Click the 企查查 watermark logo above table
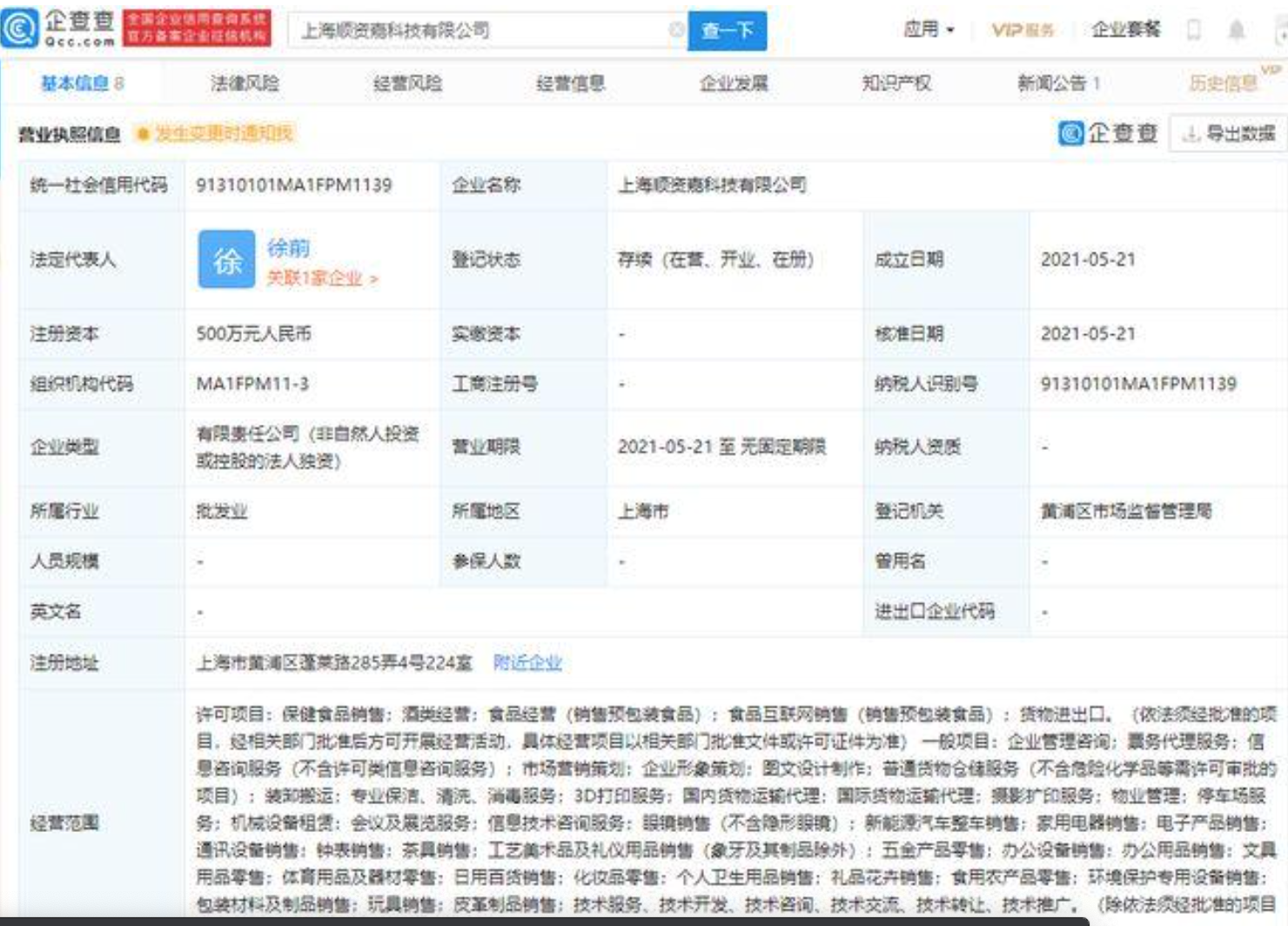 1108,133
